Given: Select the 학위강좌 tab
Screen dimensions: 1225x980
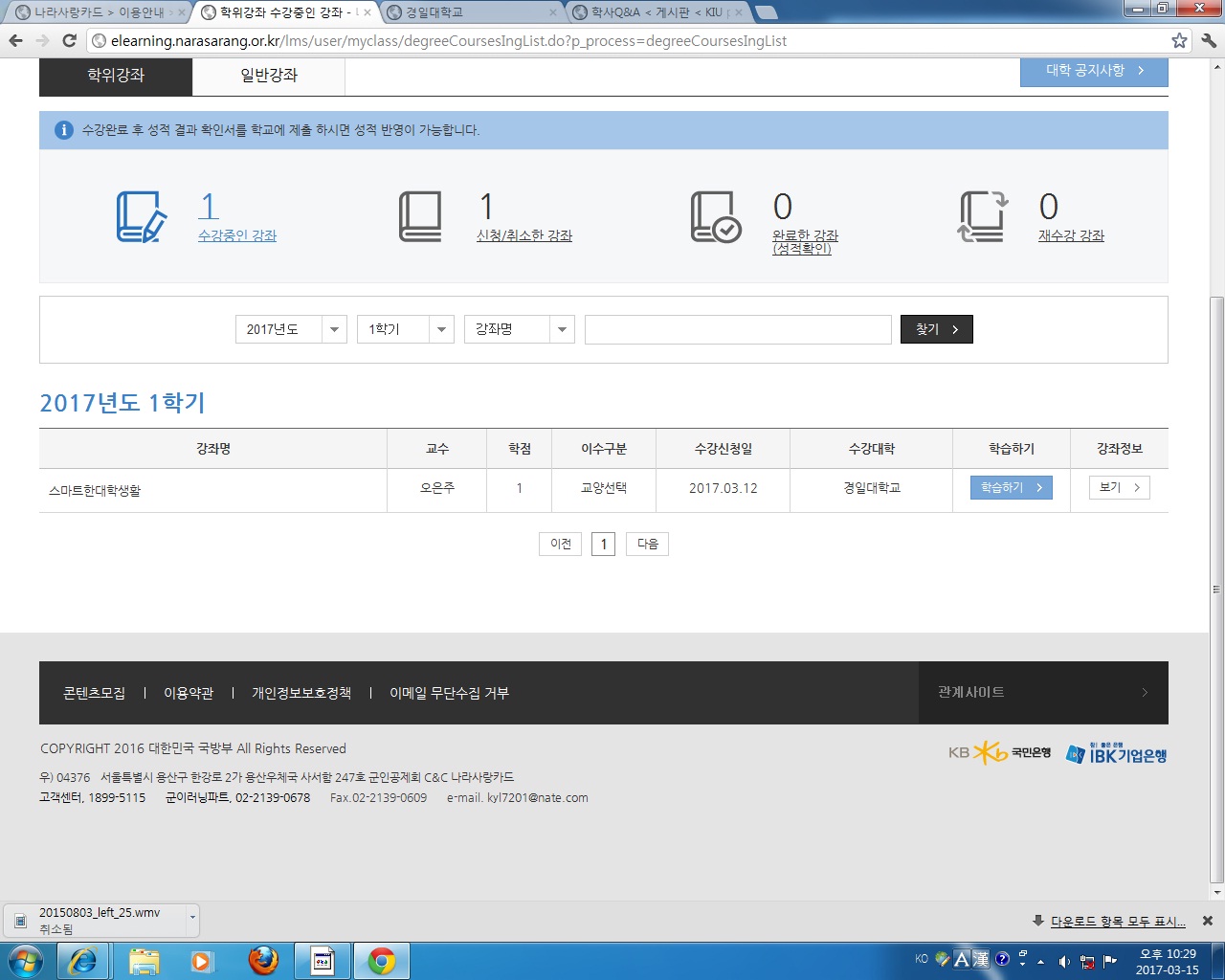Looking at the screenshot, I should point(116,76).
